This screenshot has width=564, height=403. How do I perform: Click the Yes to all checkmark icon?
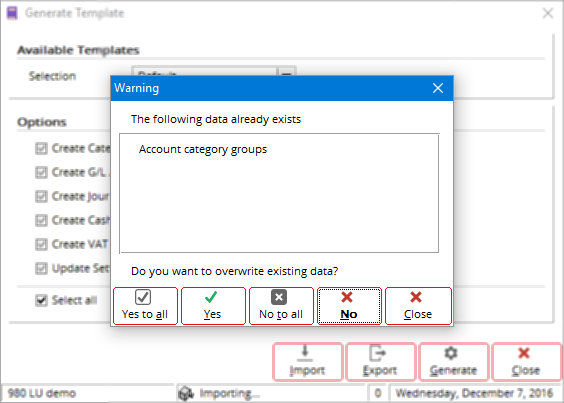[x=143, y=297]
